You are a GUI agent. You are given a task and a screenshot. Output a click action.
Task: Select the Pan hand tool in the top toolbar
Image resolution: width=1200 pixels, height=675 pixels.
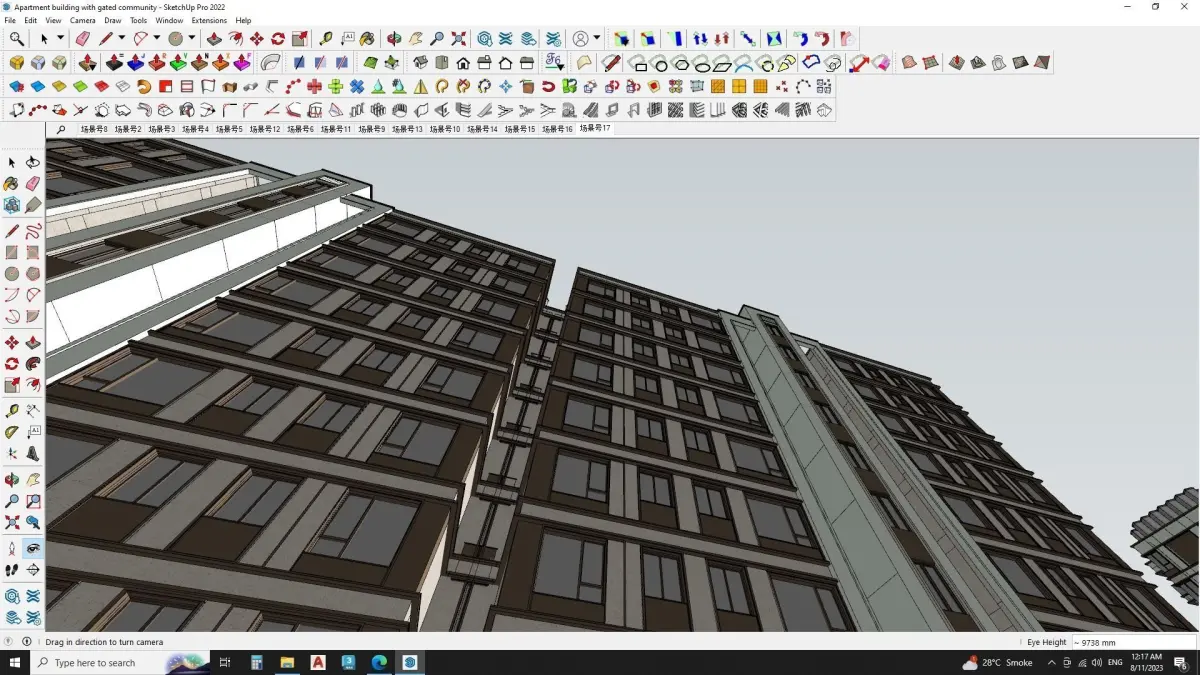[x=415, y=38]
